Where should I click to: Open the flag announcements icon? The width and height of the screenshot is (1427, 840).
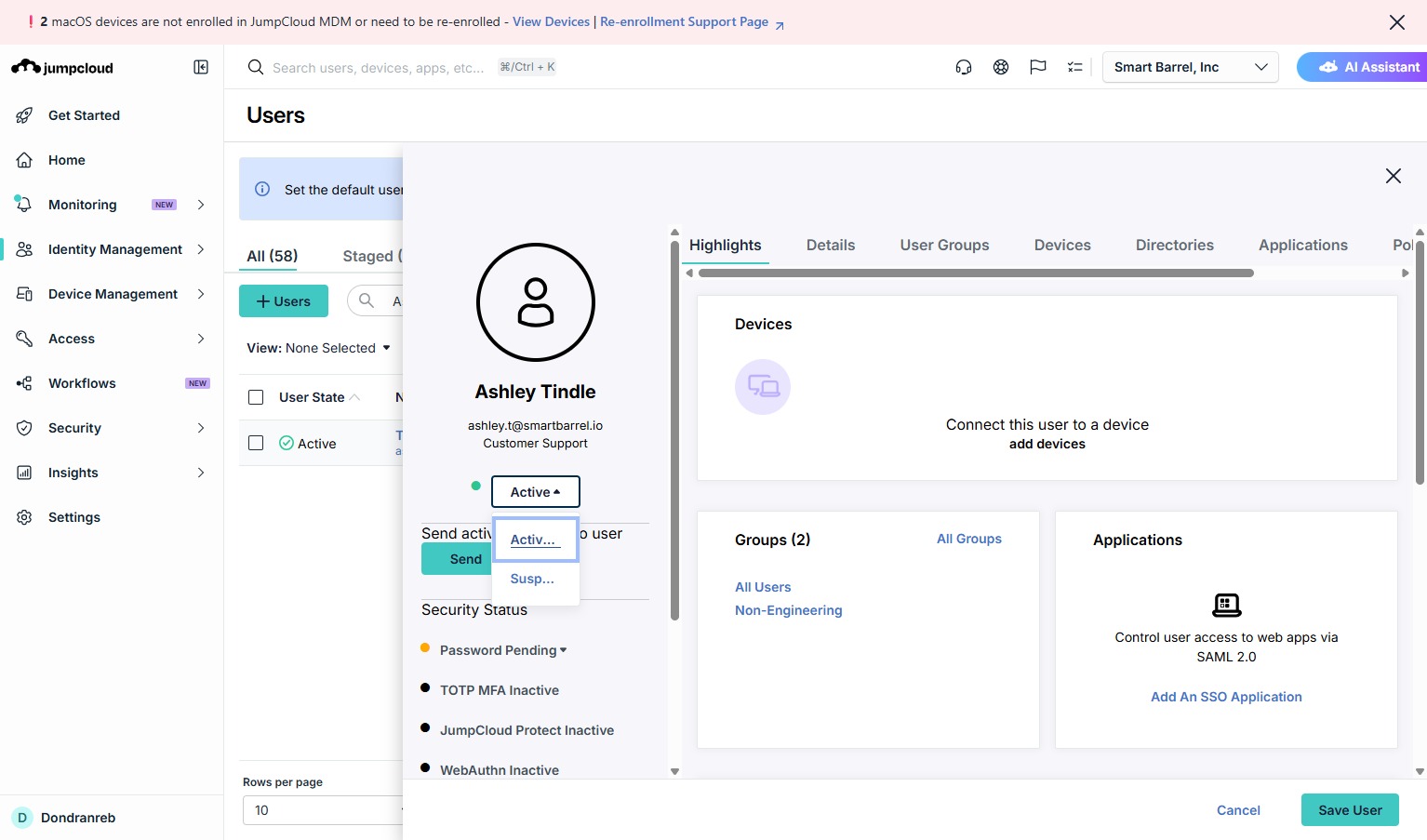pos(1038,67)
